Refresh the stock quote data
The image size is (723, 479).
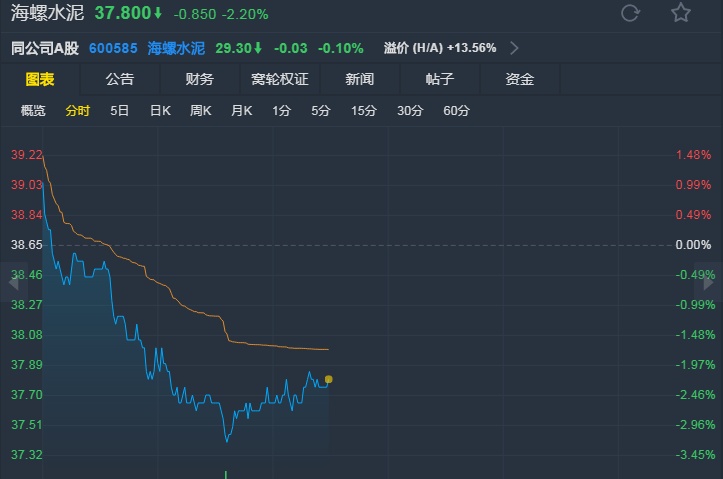tap(630, 13)
